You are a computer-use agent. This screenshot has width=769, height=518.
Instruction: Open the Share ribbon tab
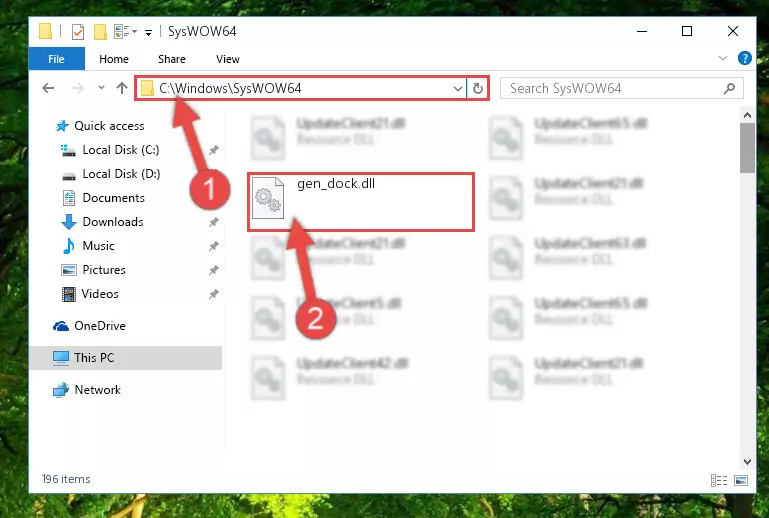(x=172, y=59)
